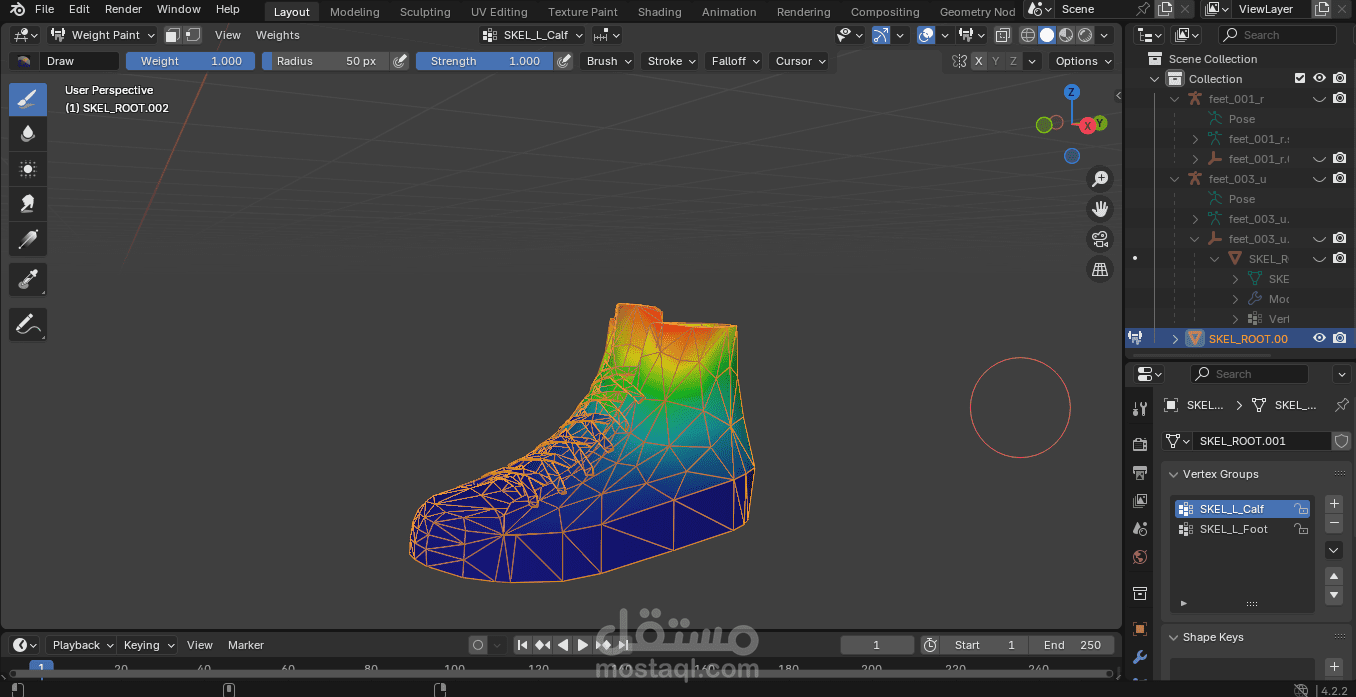Add a new vertex group with plus button
This screenshot has width=1356, height=697.
click(x=1333, y=503)
